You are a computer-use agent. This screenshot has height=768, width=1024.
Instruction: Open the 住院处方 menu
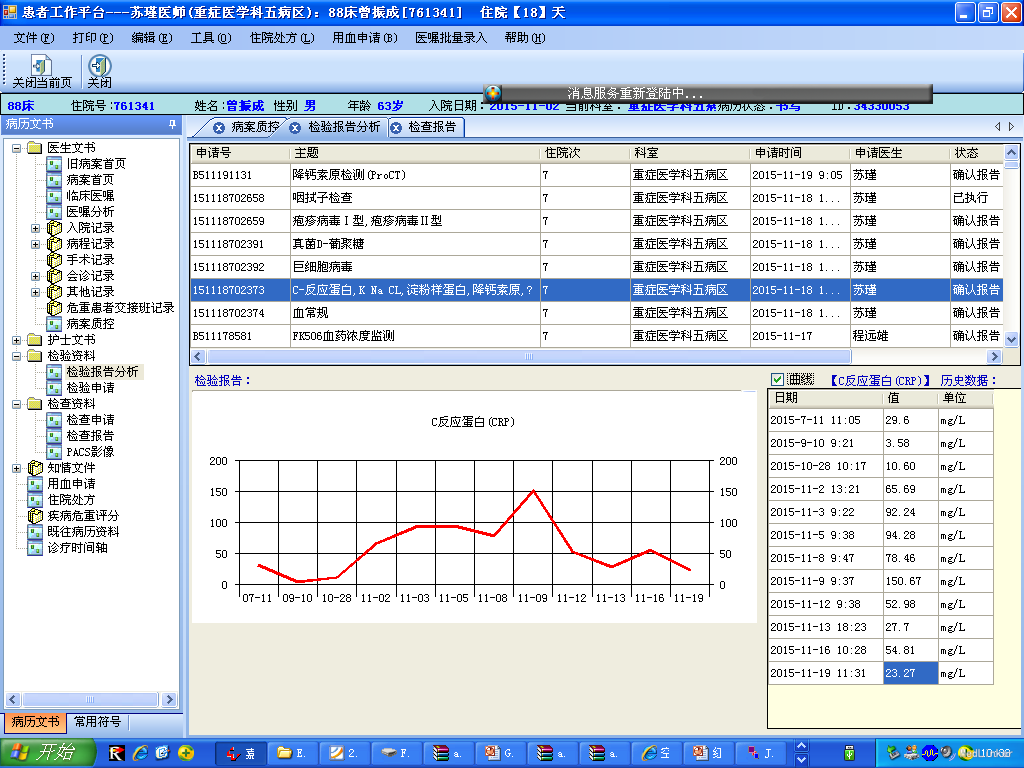281,38
